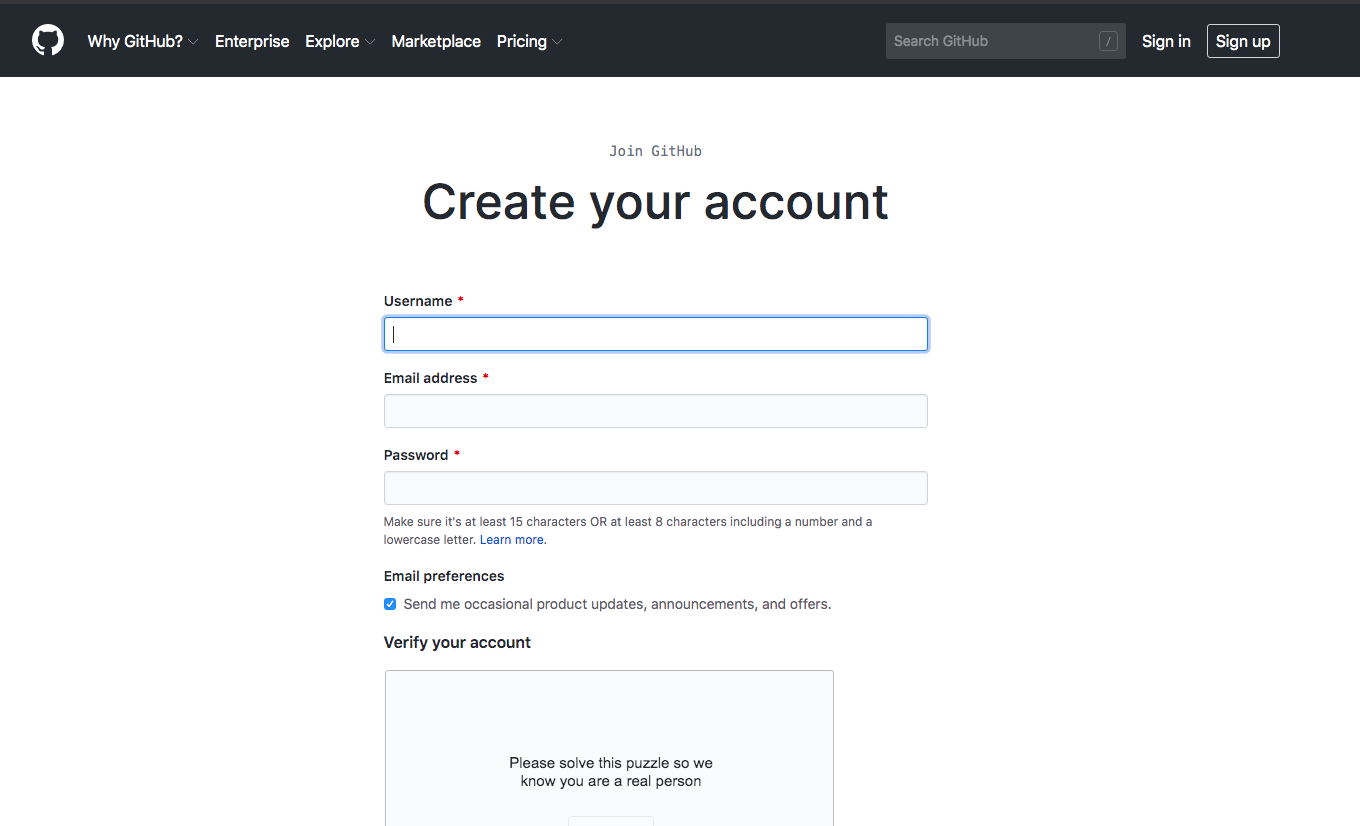Image resolution: width=1360 pixels, height=826 pixels.
Task: Expand the Why GitHub? menu
Action: click(143, 41)
